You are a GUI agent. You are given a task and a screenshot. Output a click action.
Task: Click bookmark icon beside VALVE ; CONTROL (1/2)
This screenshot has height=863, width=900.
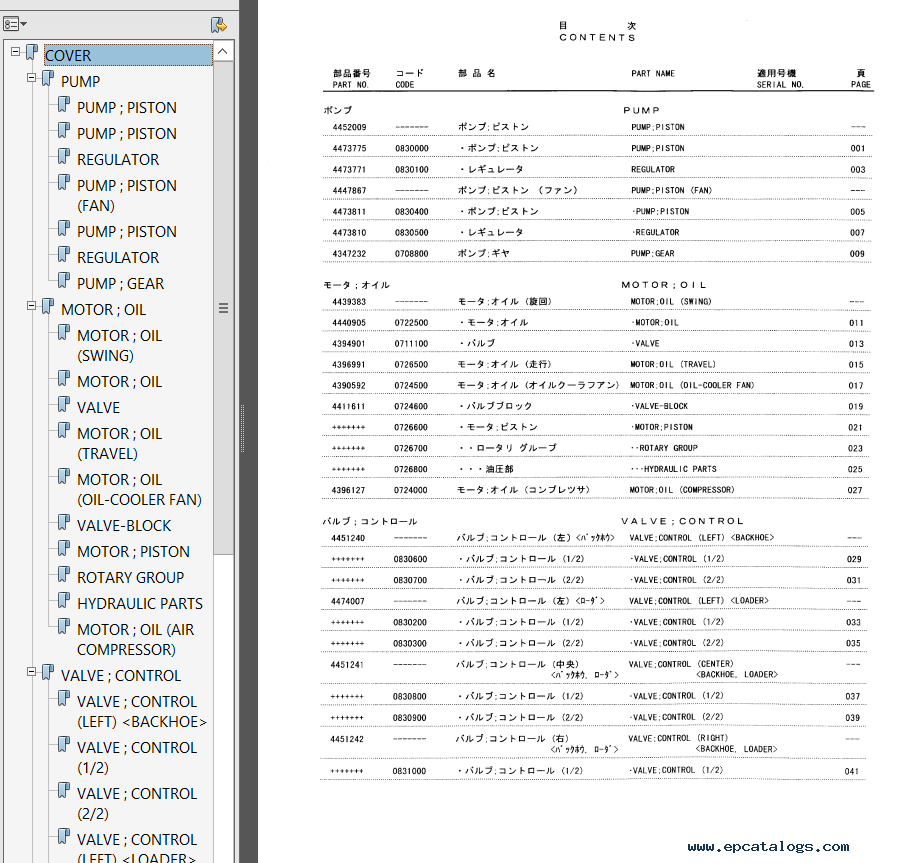point(64,745)
